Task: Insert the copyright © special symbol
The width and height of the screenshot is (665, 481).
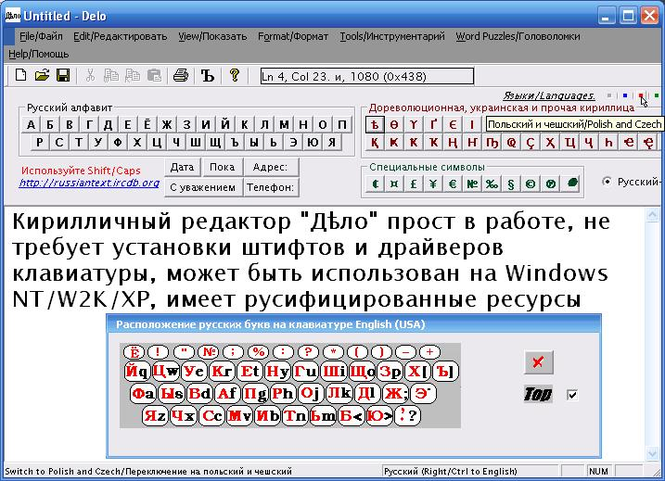Action: [531, 184]
